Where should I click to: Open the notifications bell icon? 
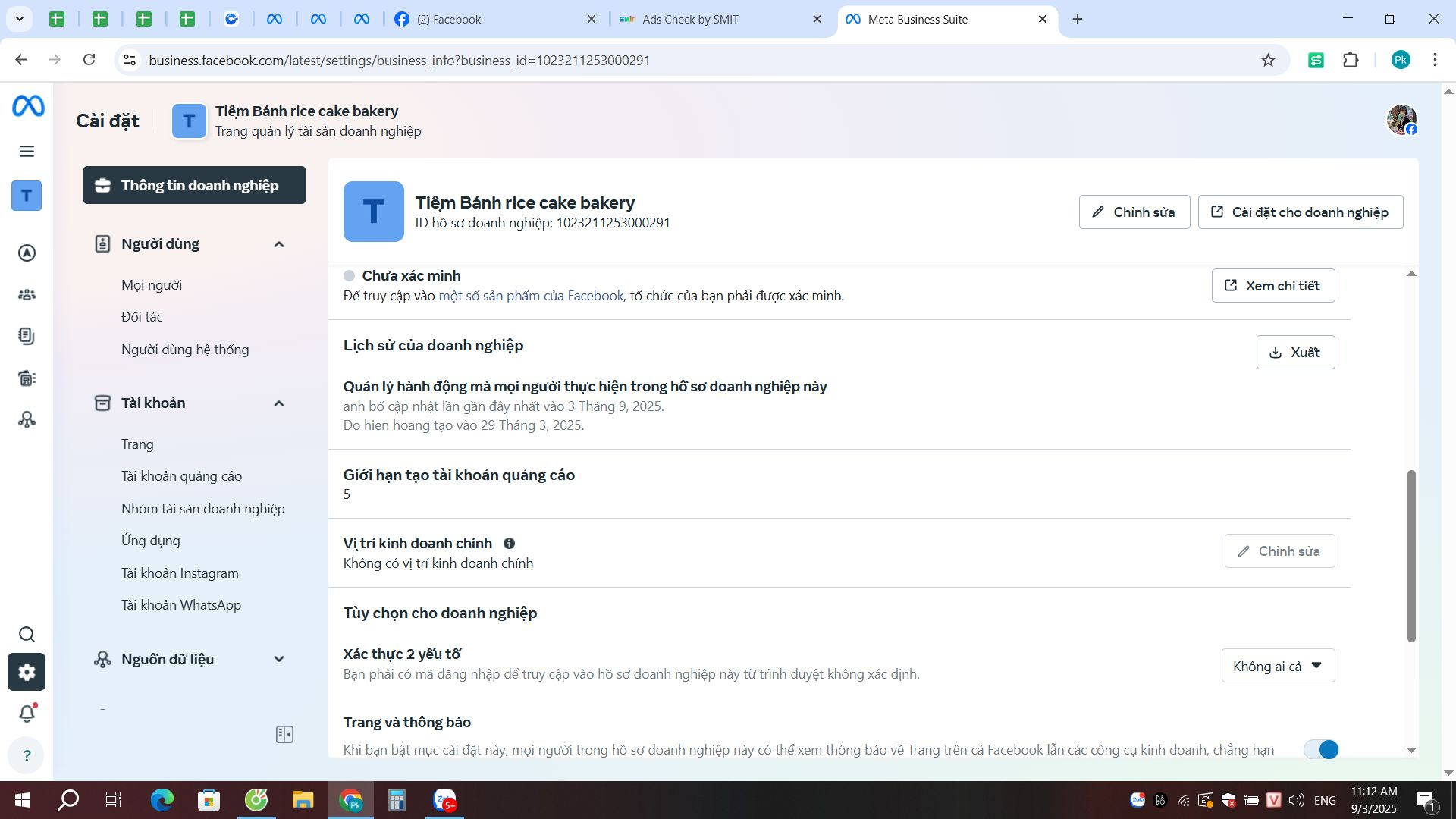[x=27, y=714]
